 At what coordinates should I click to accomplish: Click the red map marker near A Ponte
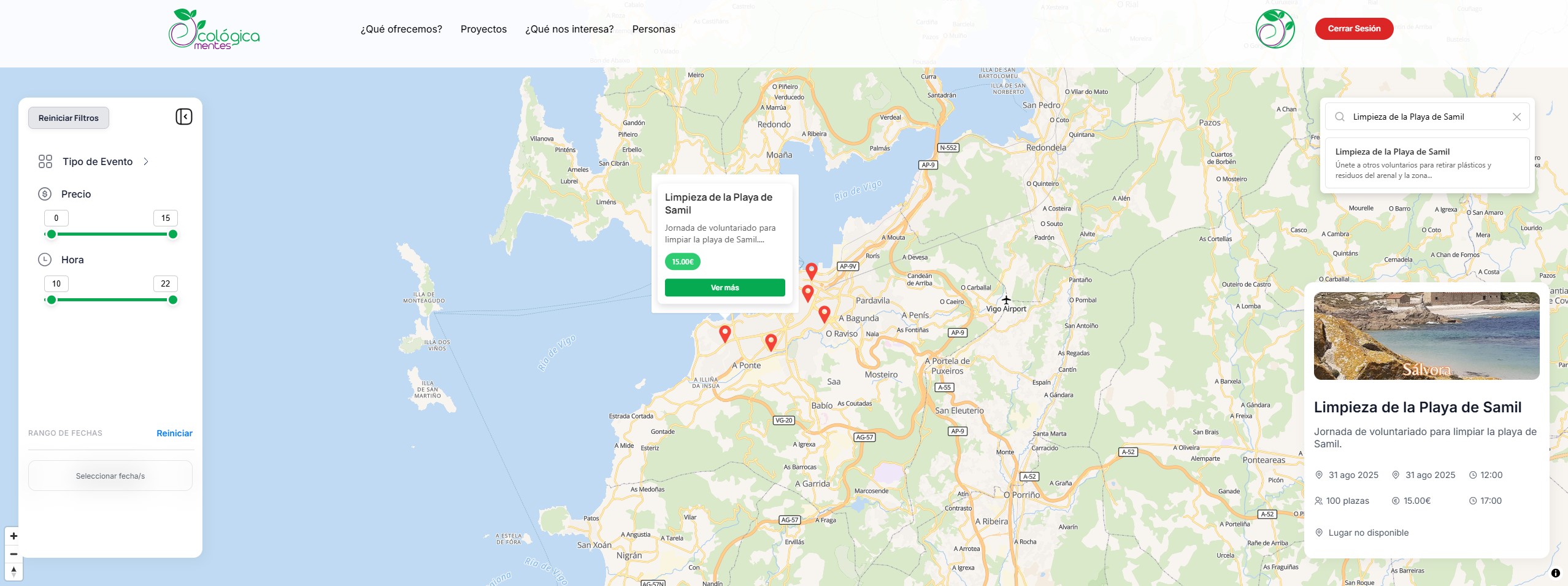(771, 342)
